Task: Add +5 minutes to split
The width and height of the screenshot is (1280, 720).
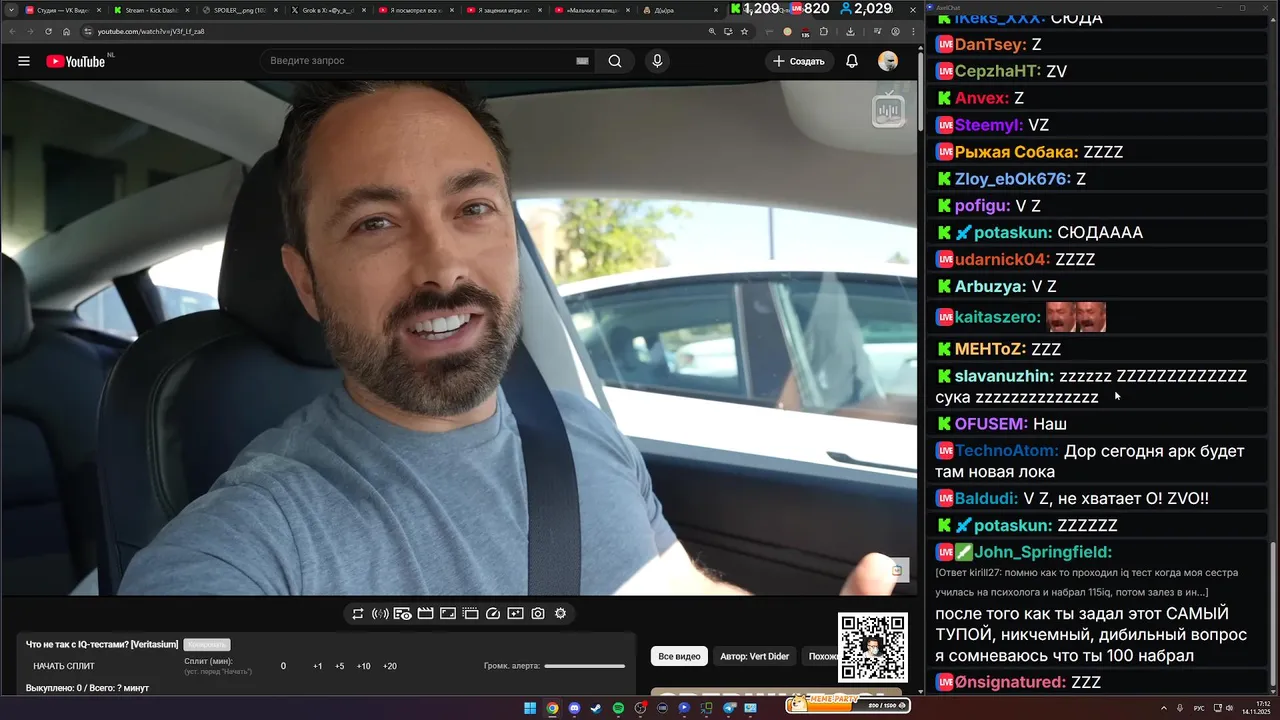Action: tap(340, 666)
